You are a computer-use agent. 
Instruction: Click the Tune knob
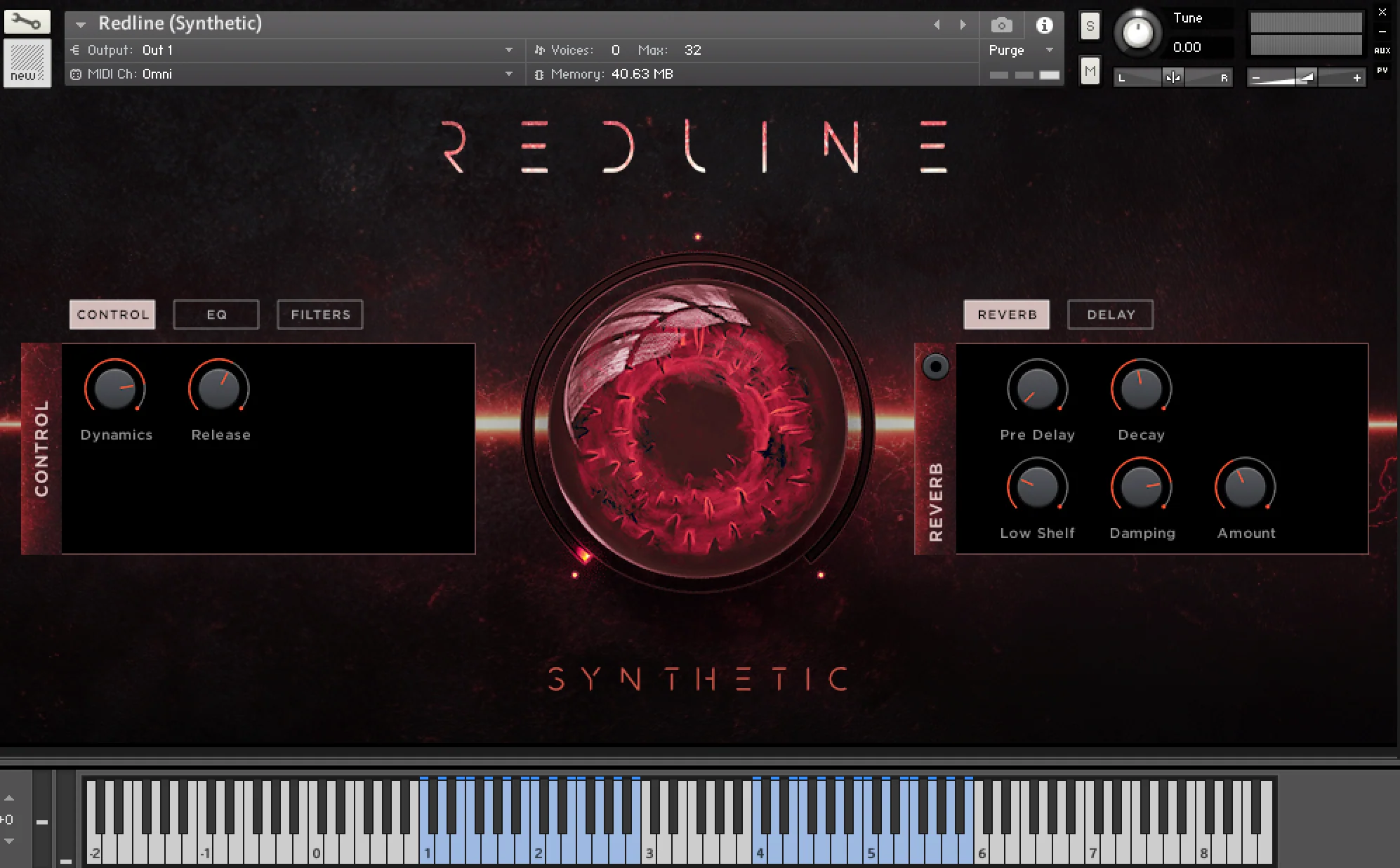tap(1137, 32)
